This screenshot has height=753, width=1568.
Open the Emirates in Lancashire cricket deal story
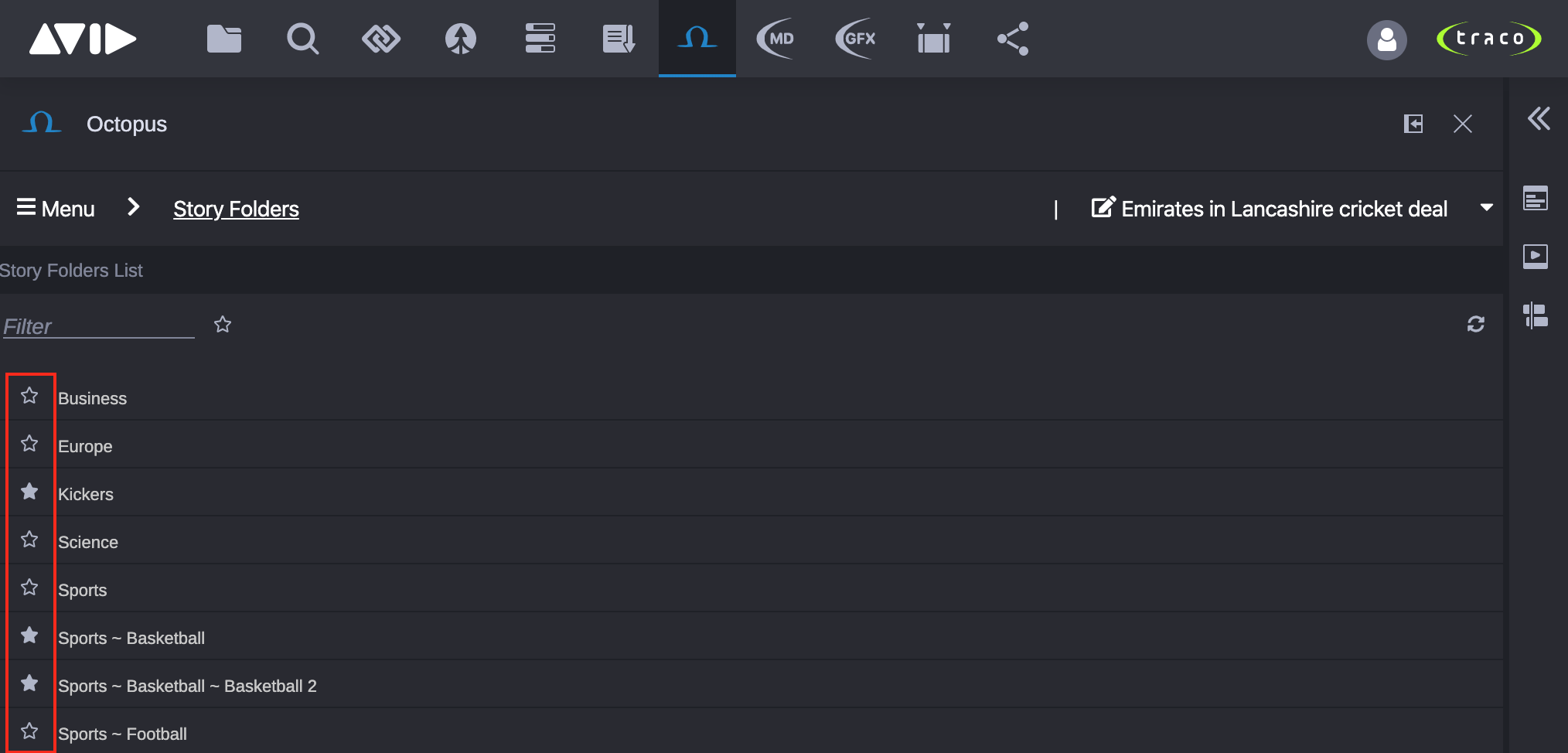pyautogui.click(x=1283, y=208)
